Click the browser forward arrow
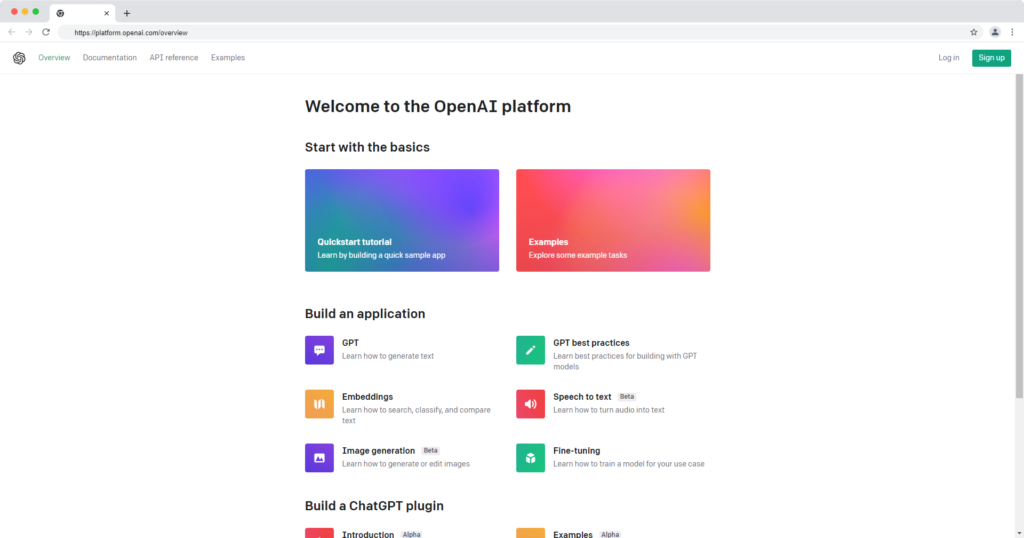The height and width of the screenshot is (538, 1024). (29, 32)
